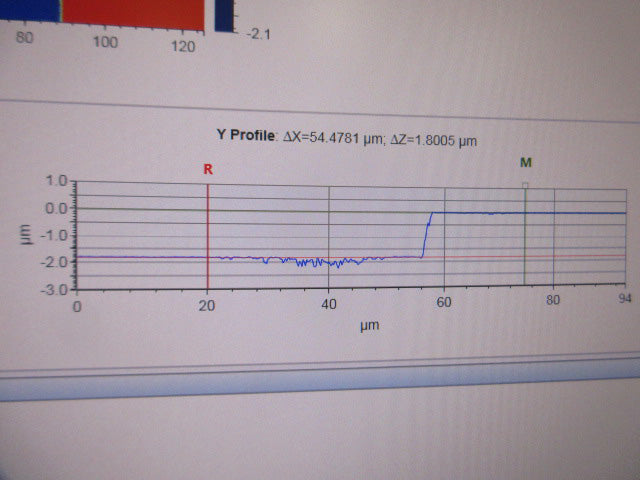Click the ΔZ=1.8005 µm readout
The height and width of the screenshot is (480, 640).
436,140
